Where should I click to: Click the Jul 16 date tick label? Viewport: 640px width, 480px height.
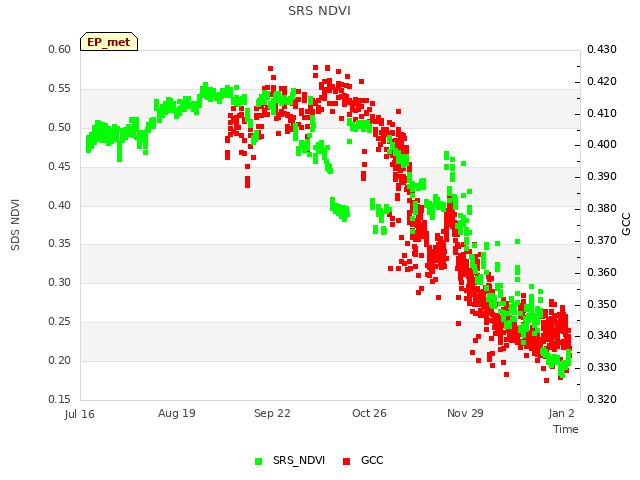pos(80,414)
